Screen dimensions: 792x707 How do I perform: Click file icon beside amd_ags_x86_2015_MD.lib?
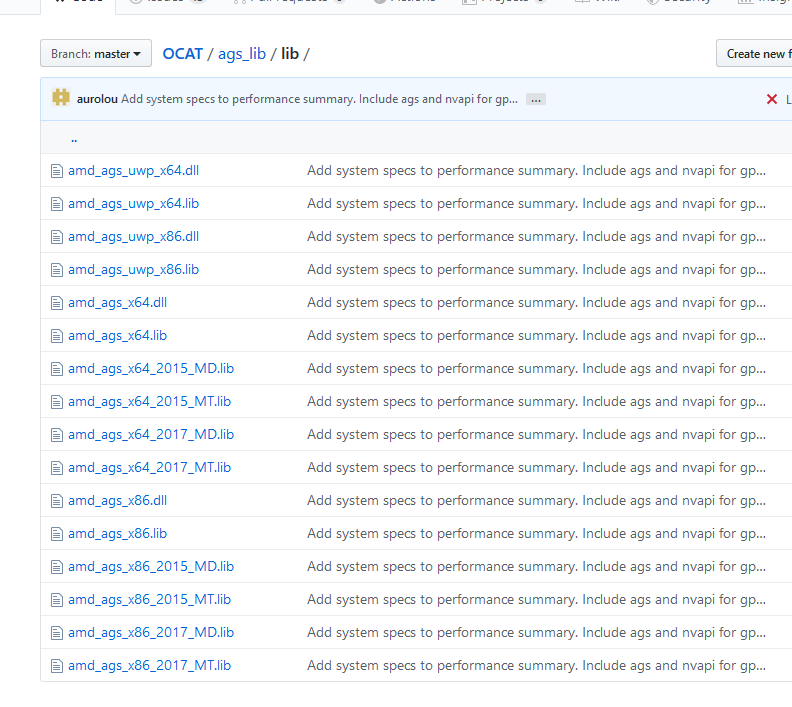click(57, 567)
